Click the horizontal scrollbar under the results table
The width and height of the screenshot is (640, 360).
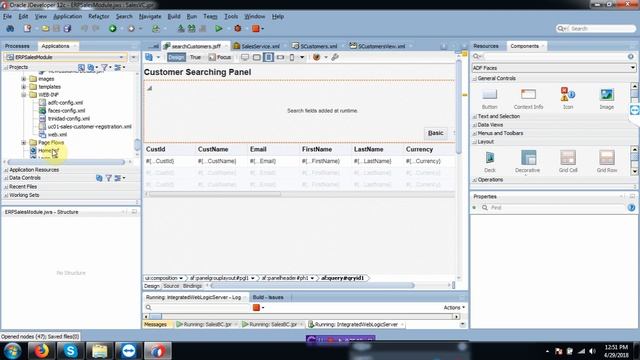pos(215,194)
